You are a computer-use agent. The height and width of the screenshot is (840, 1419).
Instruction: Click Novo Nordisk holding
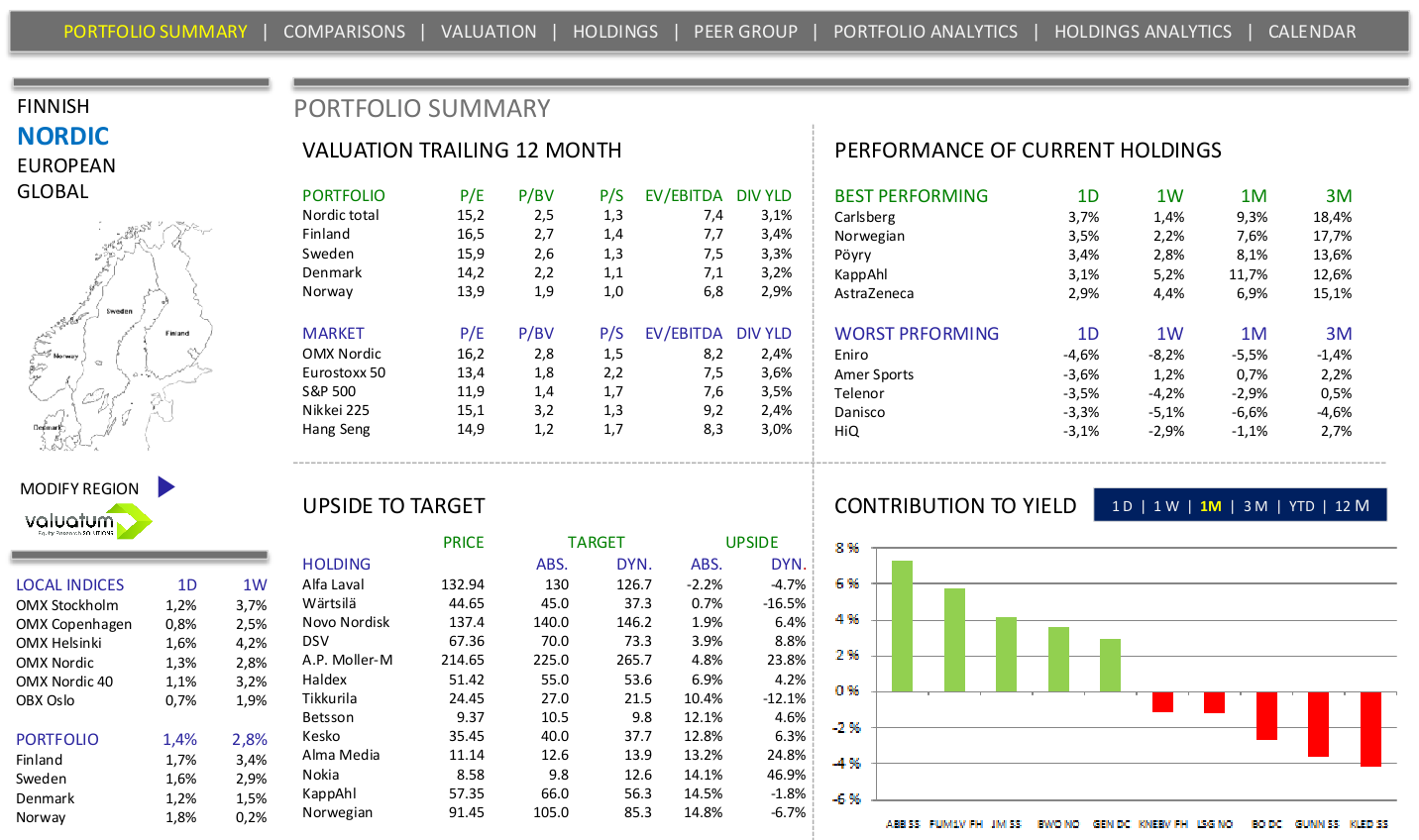click(346, 622)
